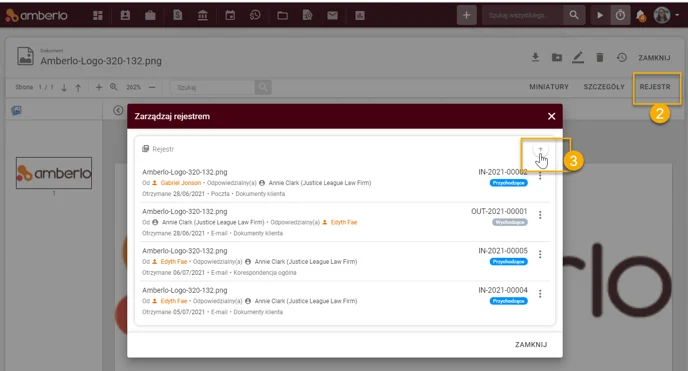Click Edyth Fae link in OUT-2021-00001 entry
This screenshot has width=688, height=371.
[x=344, y=222]
